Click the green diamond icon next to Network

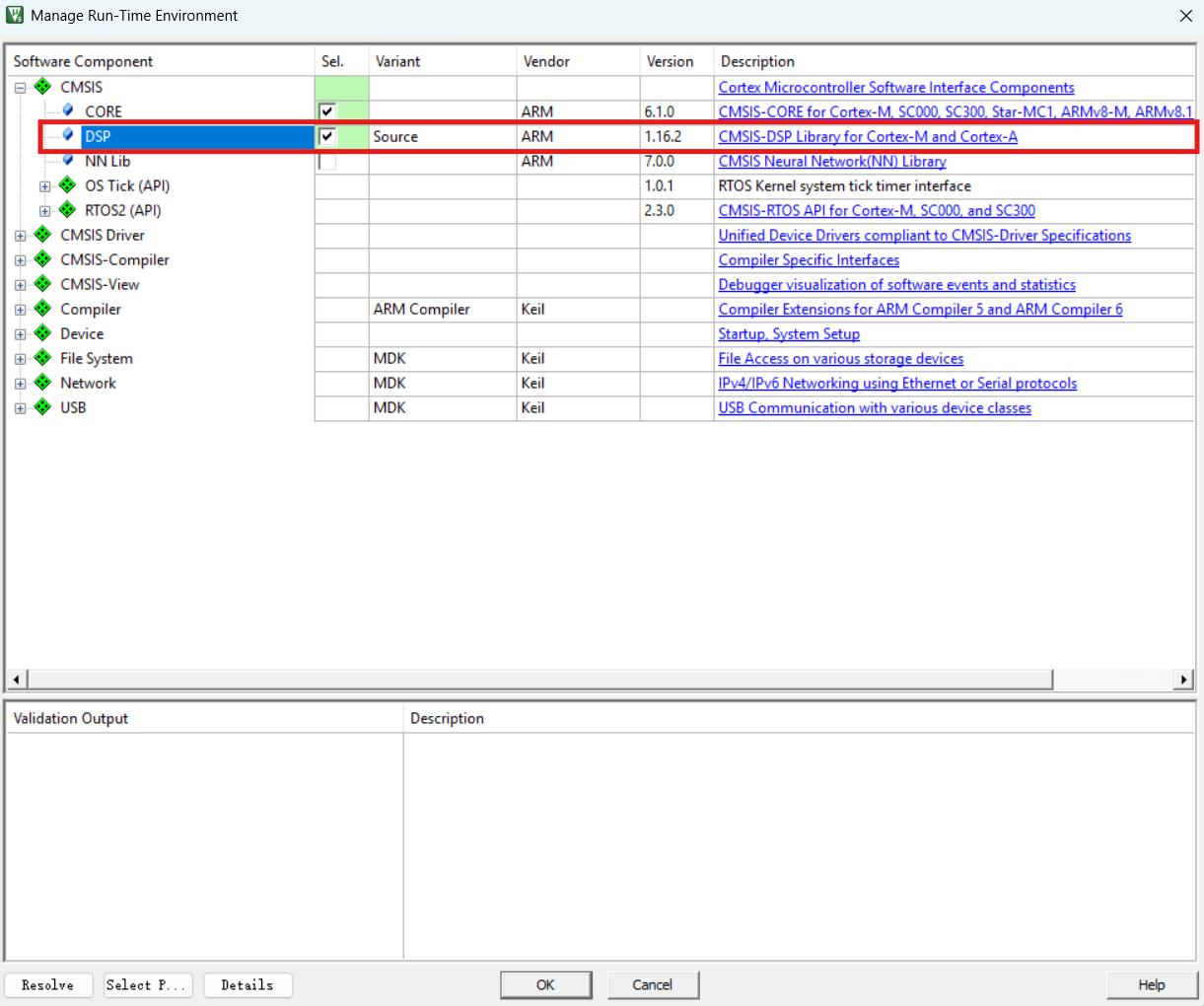click(x=42, y=383)
